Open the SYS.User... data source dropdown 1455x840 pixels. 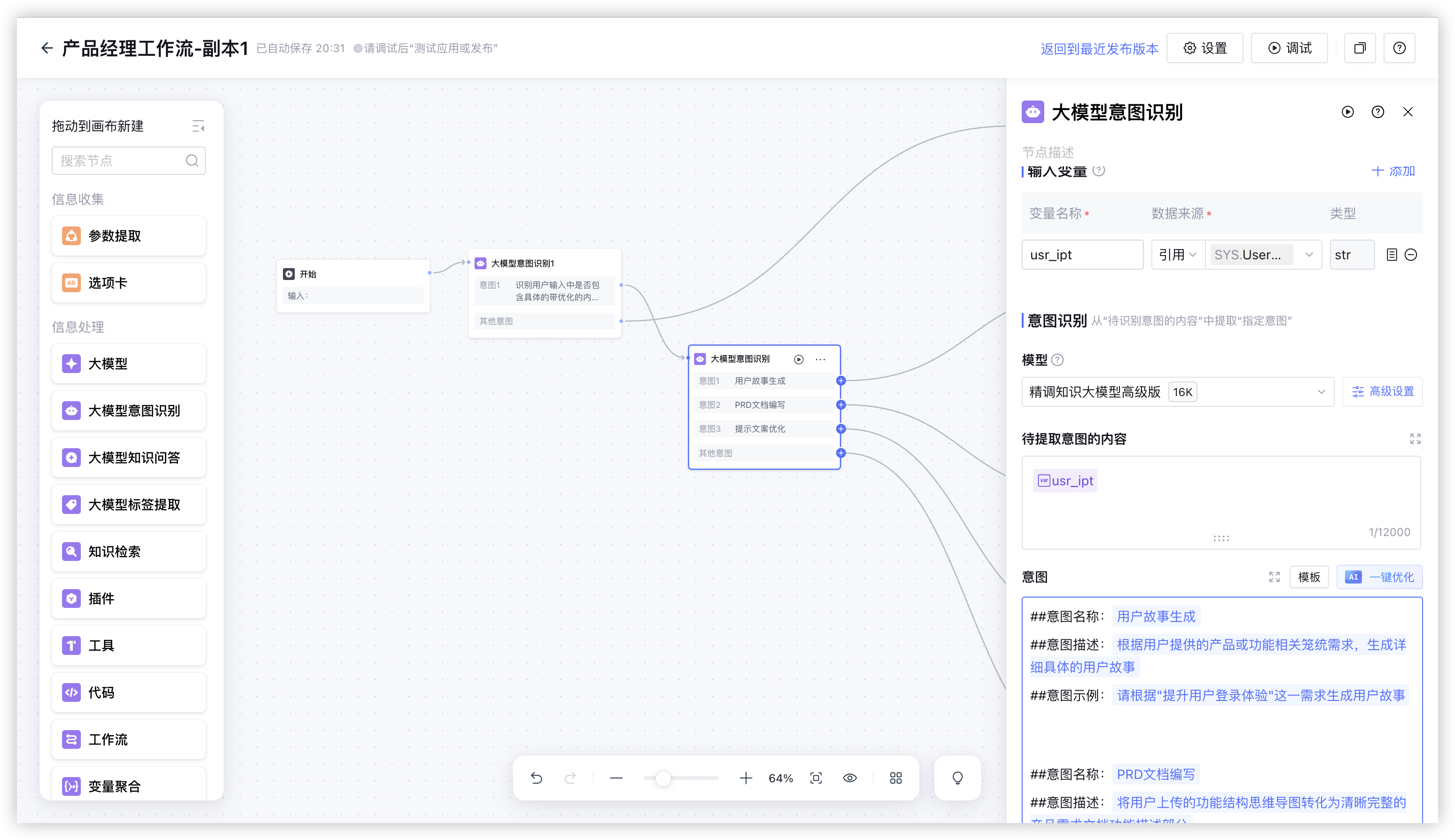[1263, 255]
